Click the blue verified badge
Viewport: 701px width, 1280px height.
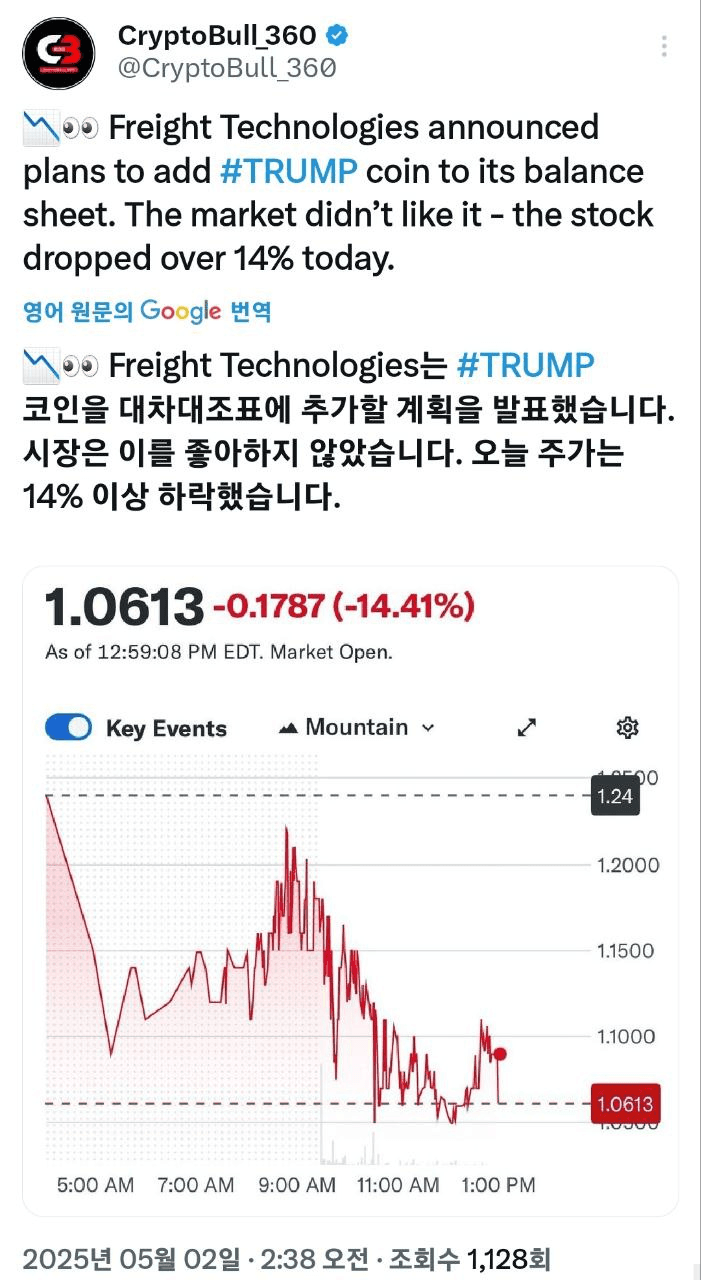pyautogui.click(x=338, y=36)
